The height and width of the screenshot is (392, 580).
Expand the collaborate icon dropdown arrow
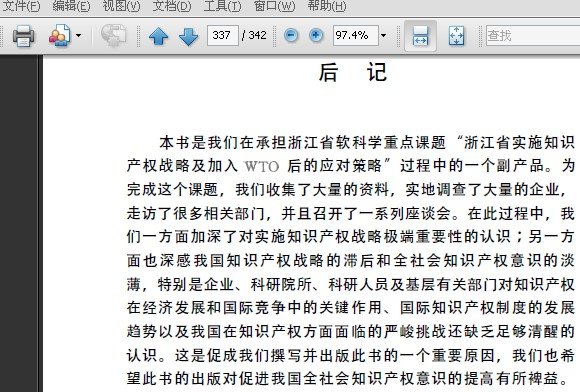click(x=78, y=36)
